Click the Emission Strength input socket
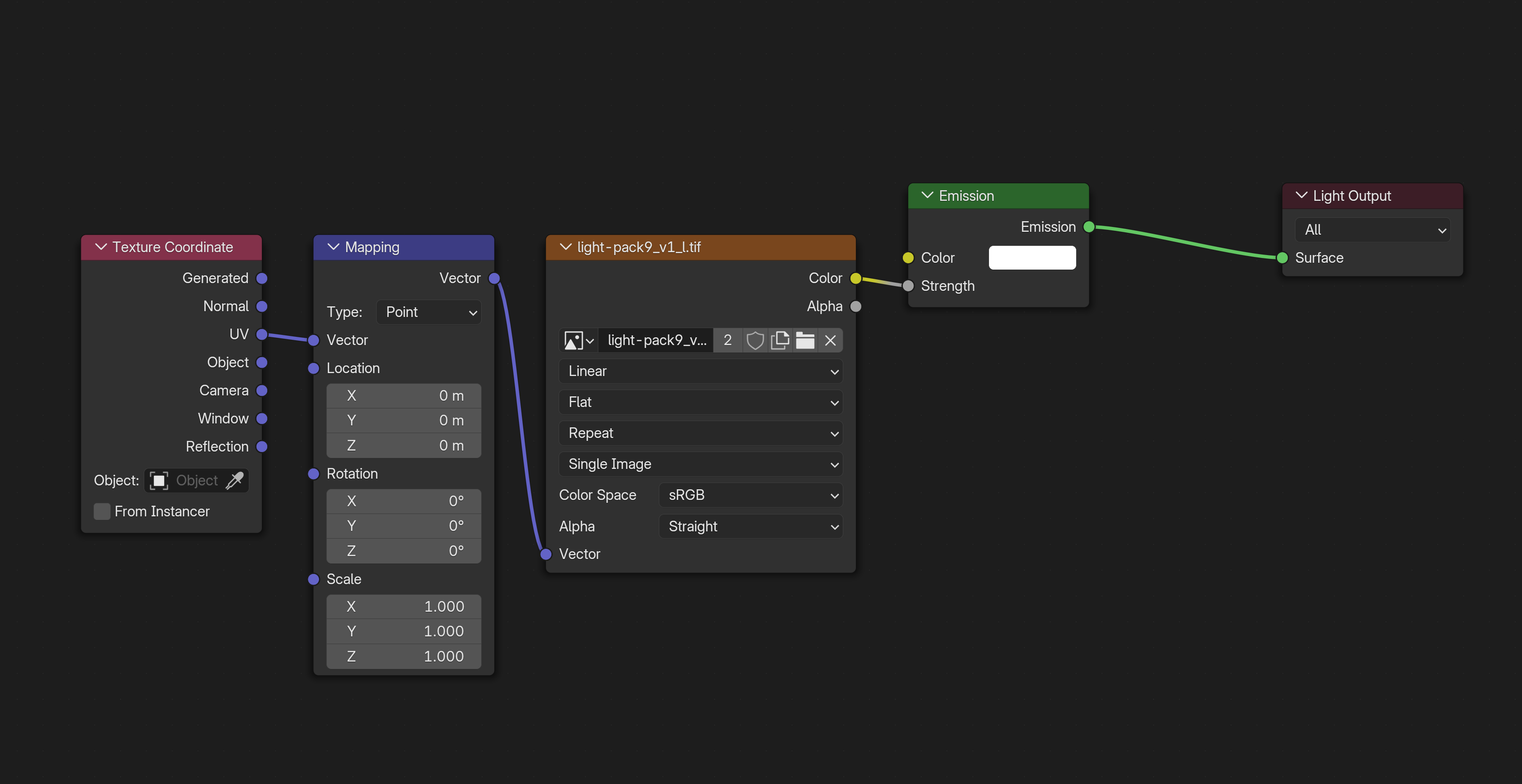 [x=908, y=286]
